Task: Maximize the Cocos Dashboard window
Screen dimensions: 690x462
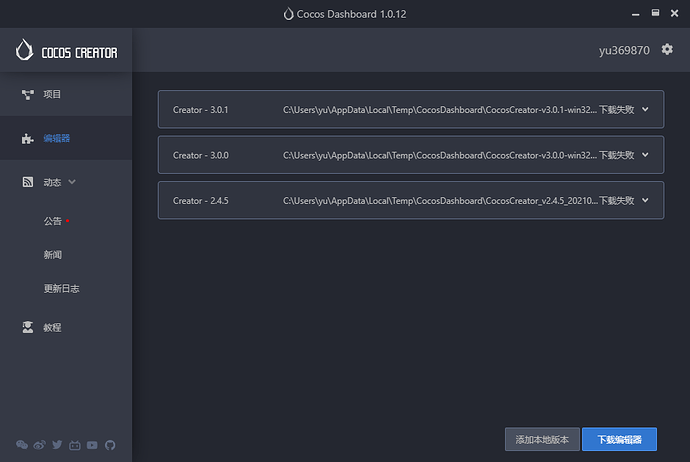Action: [x=655, y=13]
